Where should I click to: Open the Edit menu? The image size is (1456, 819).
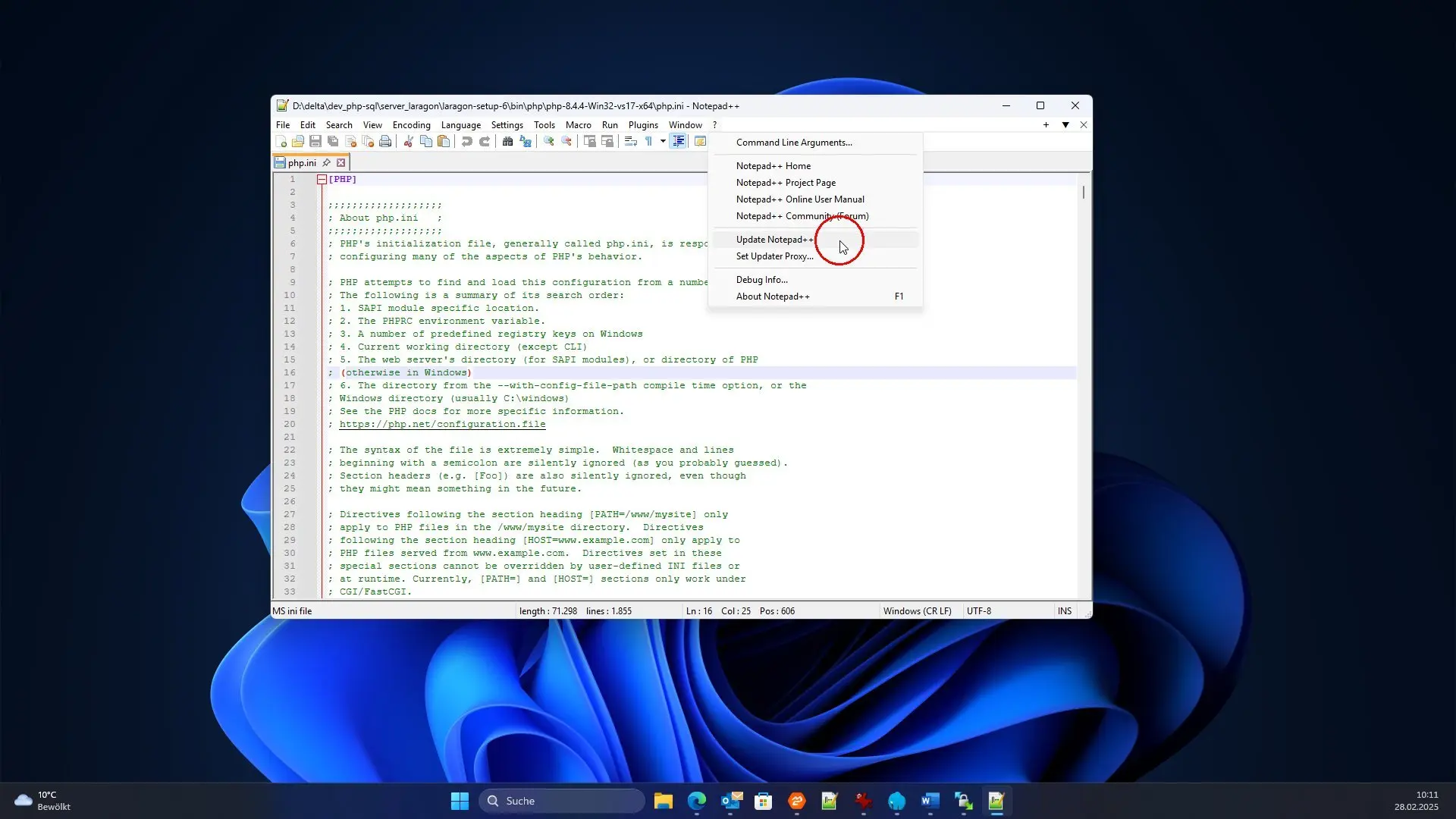tap(307, 125)
